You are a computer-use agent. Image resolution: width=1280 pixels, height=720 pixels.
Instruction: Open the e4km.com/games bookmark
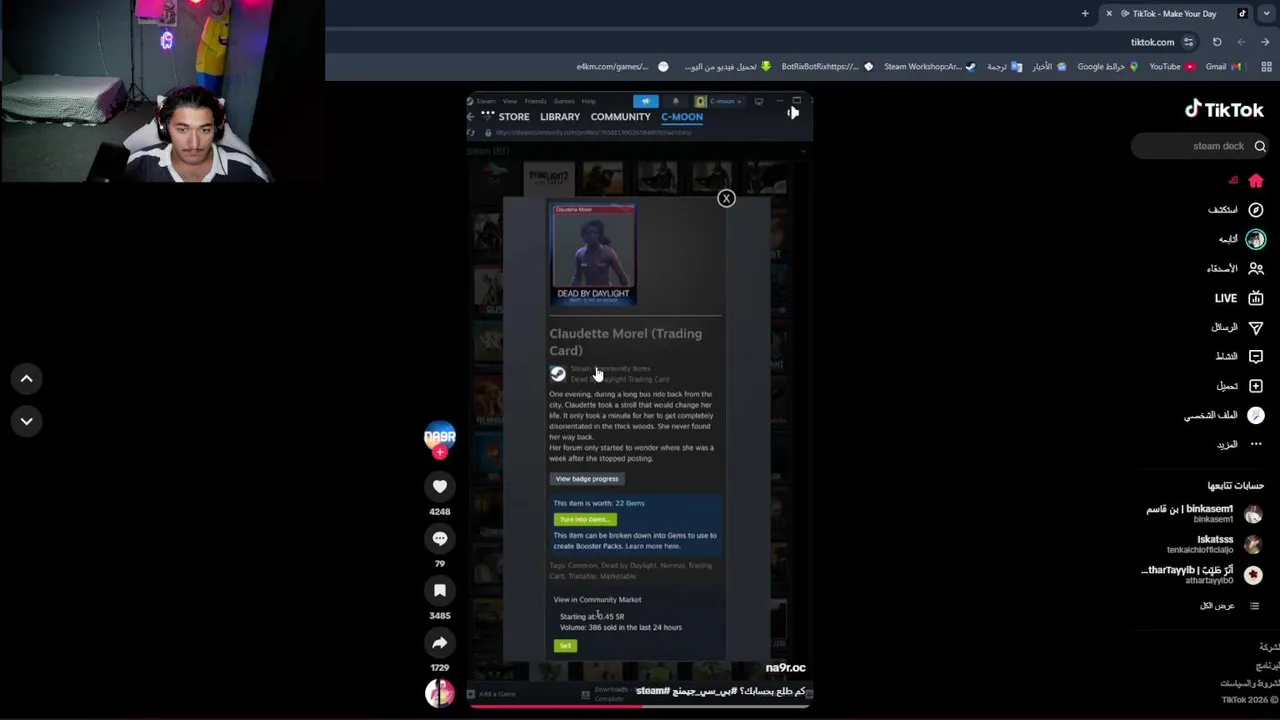(622, 67)
